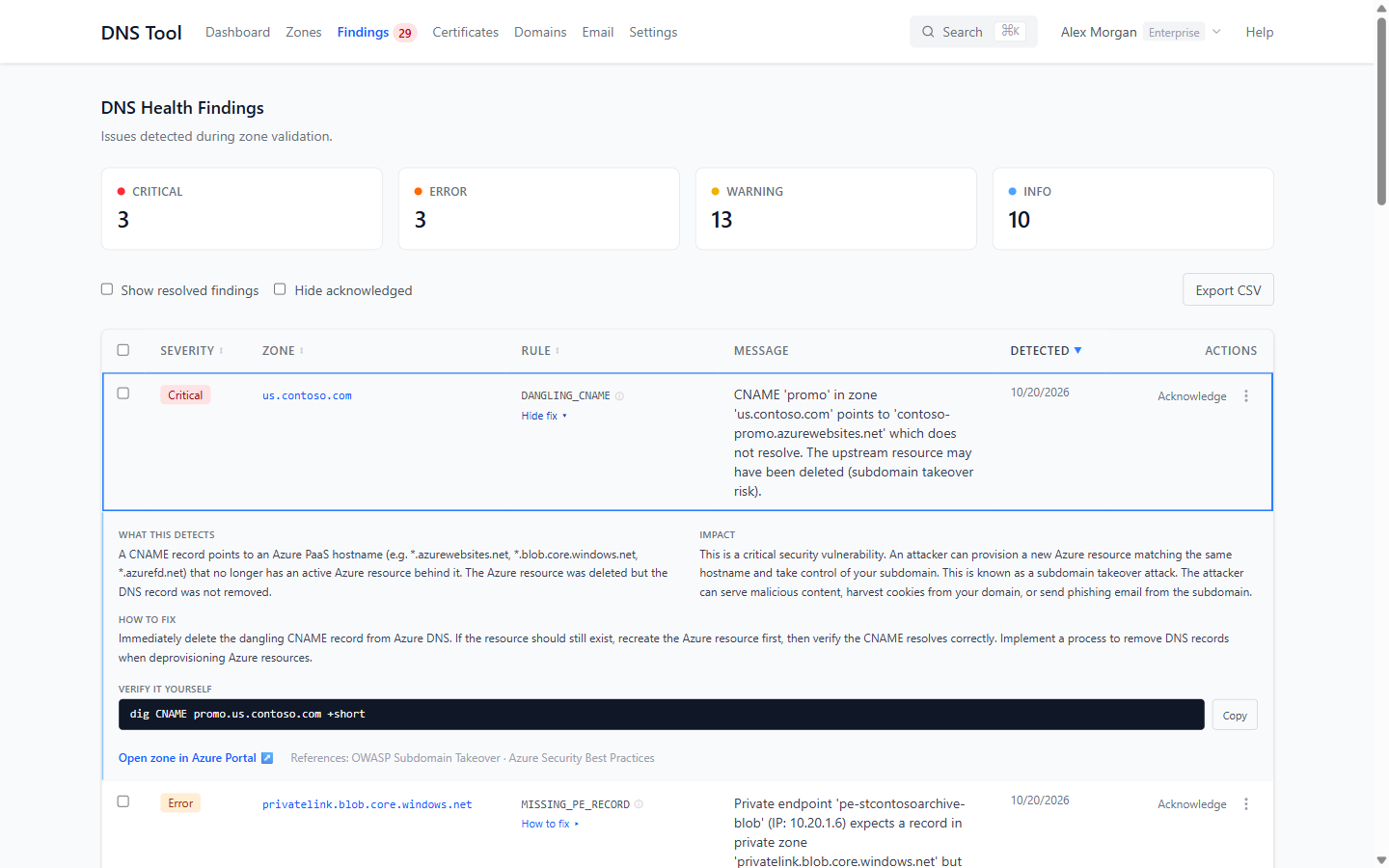The image size is (1389, 868).
Task: Open the Findings tab
Action: tap(376, 32)
